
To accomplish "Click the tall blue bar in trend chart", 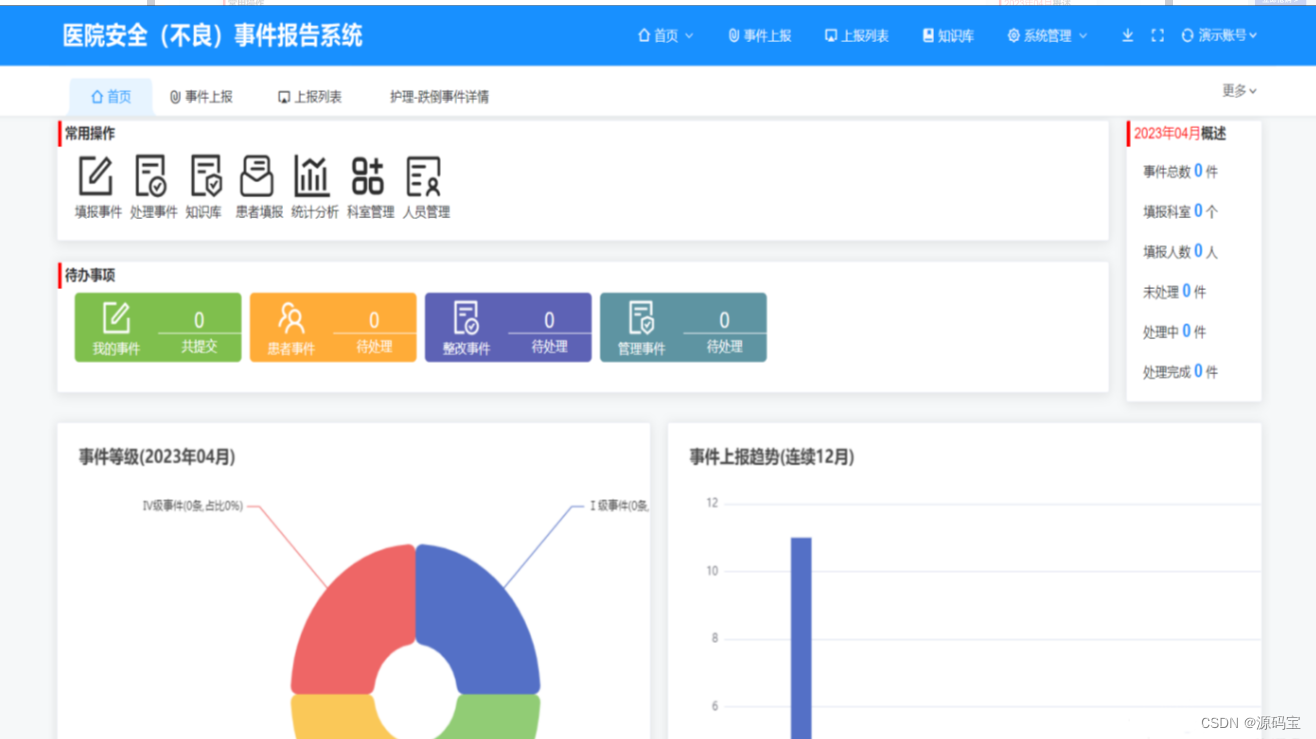I will [x=801, y=638].
